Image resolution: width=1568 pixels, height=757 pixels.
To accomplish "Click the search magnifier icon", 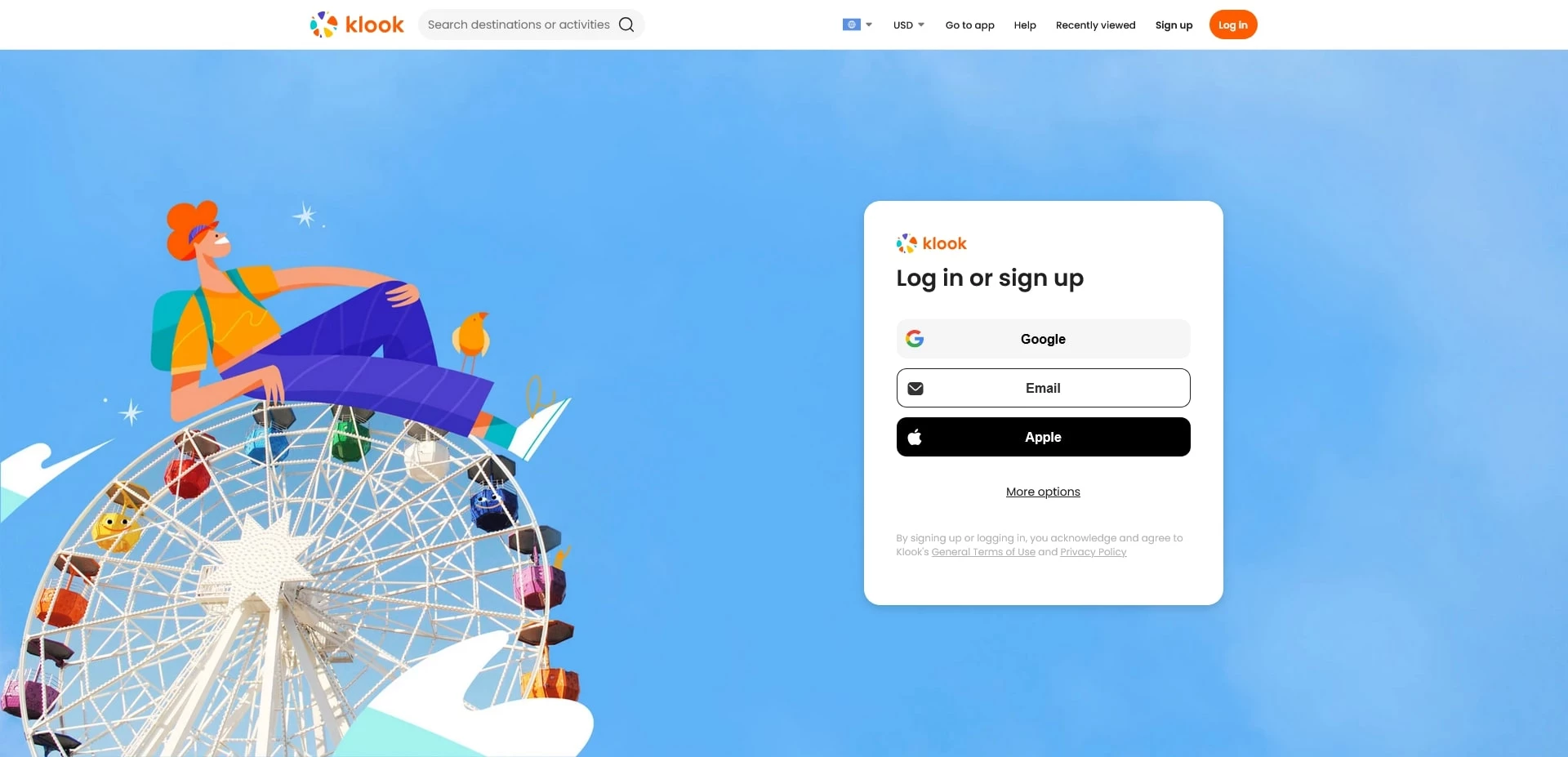I will pos(626,24).
